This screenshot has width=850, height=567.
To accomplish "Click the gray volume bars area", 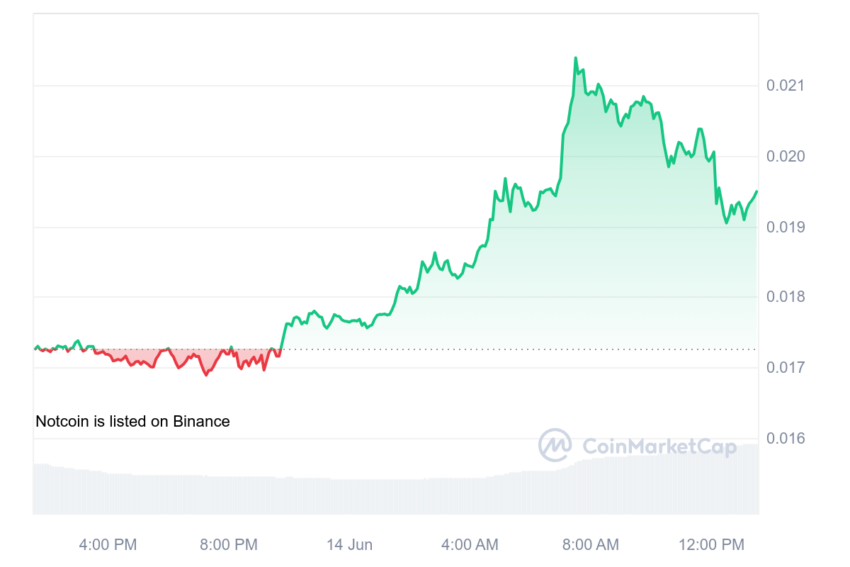I will [x=396, y=488].
